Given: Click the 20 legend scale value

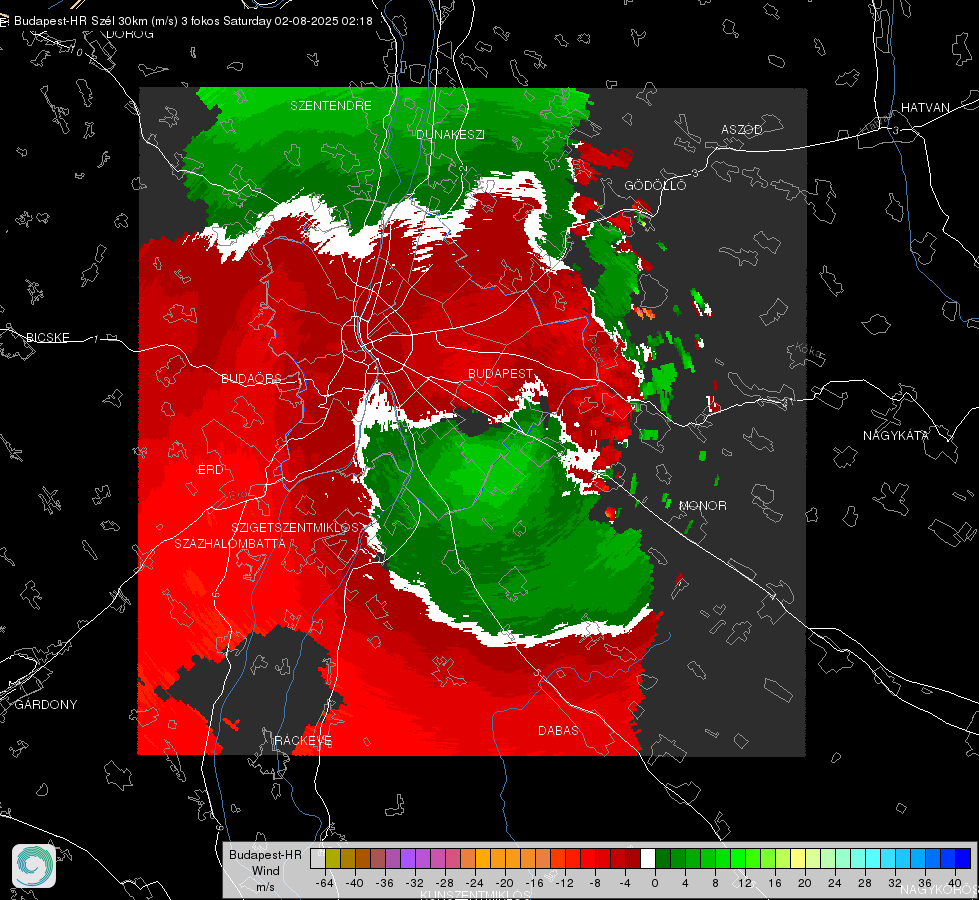Looking at the screenshot, I should point(804,883).
